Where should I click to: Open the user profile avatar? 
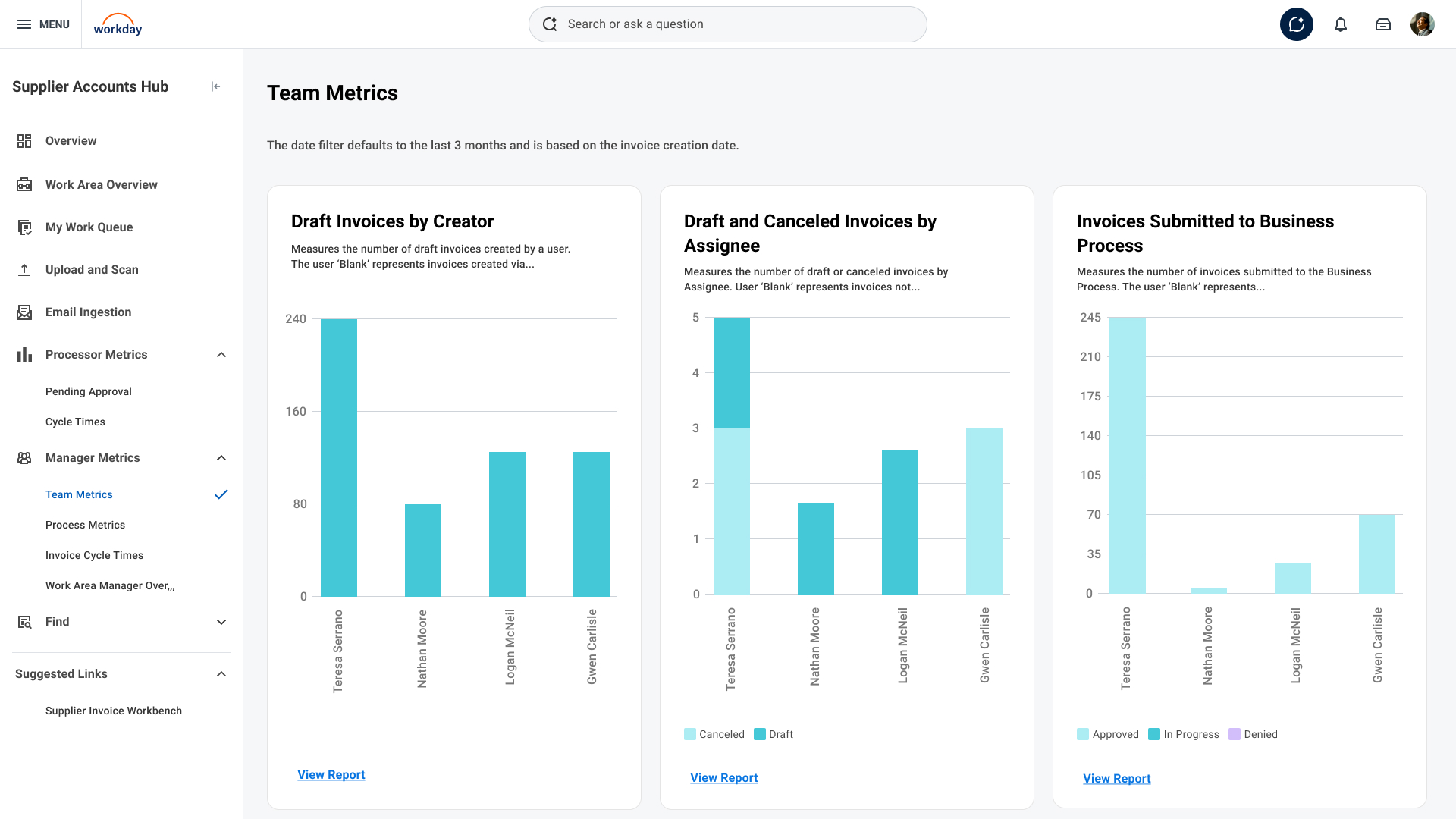tap(1422, 24)
